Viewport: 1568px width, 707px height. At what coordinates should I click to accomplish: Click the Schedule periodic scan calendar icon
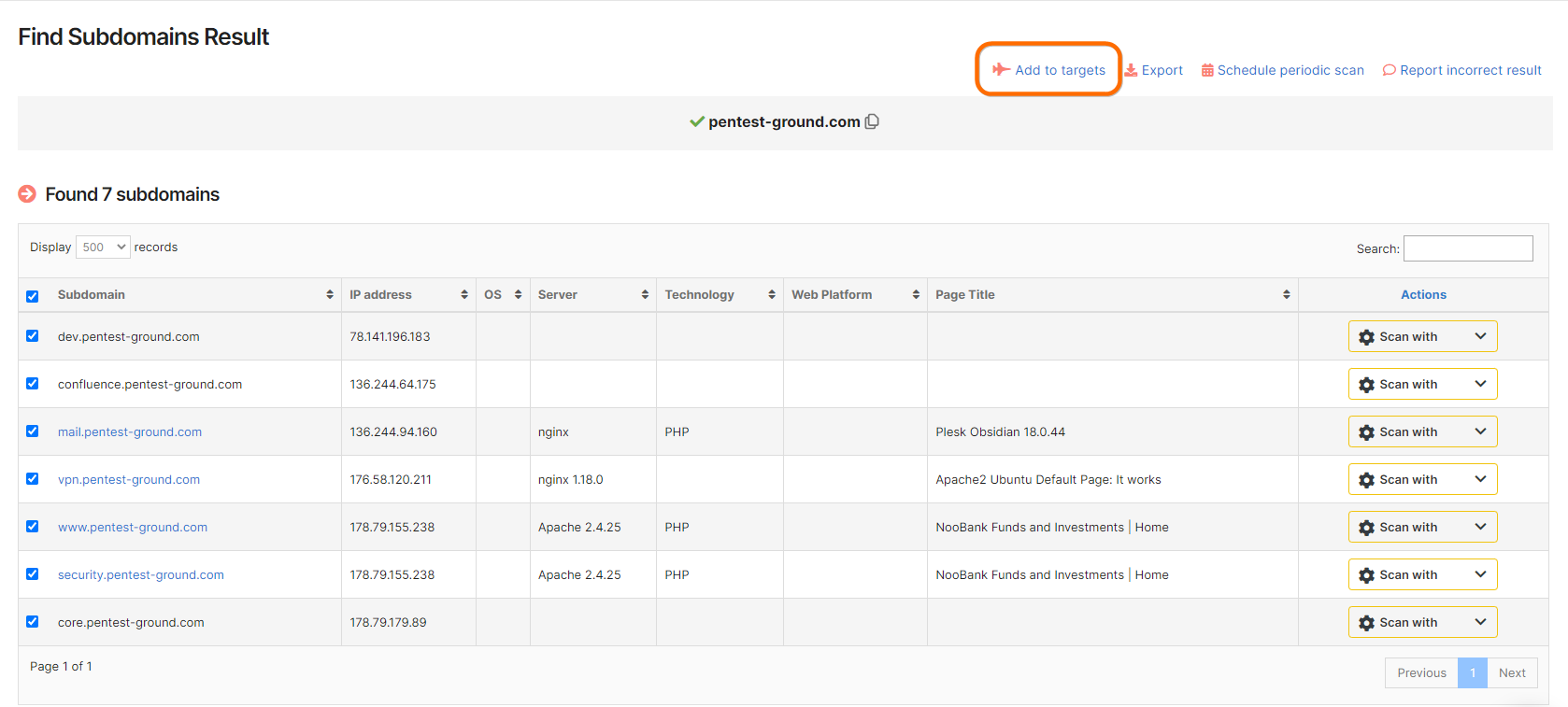(x=1207, y=70)
